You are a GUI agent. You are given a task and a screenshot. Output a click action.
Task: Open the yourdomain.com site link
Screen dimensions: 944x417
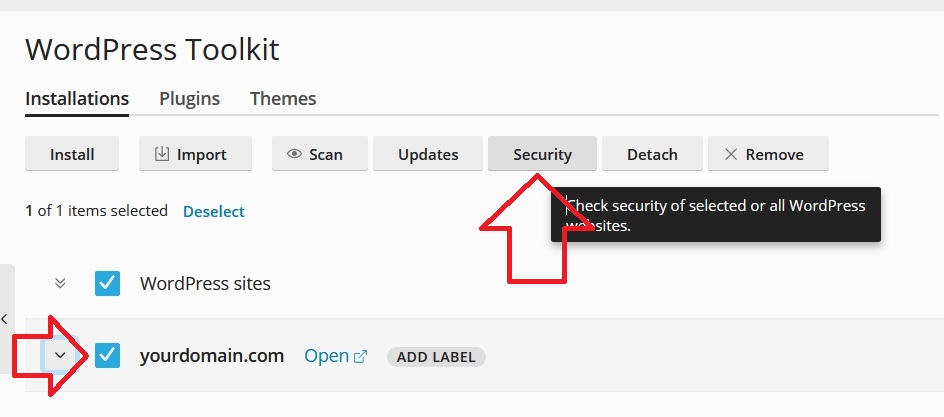(326, 356)
